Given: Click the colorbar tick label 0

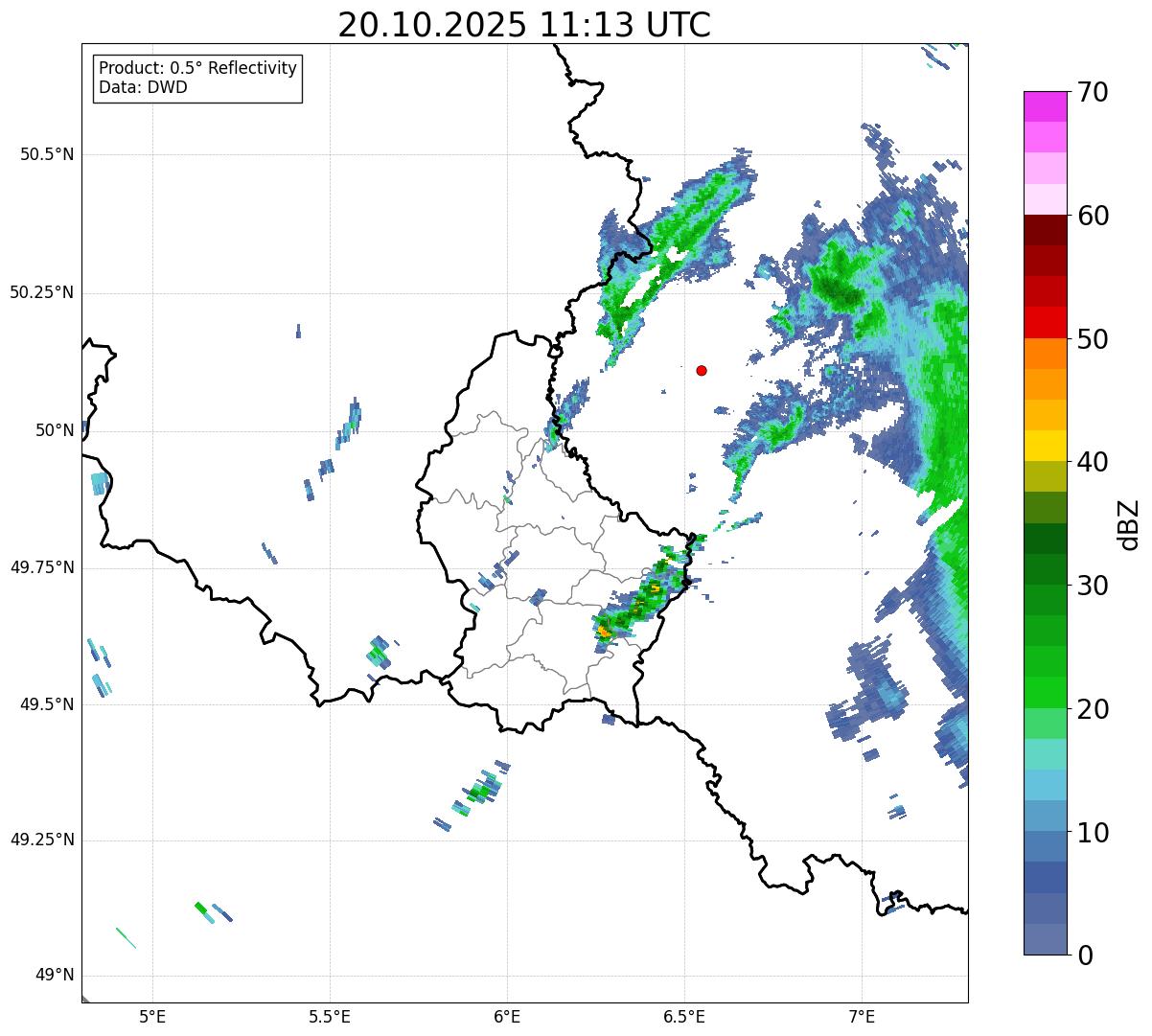Looking at the screenshot, I should pyautogui.click(x=1085, y=955).
